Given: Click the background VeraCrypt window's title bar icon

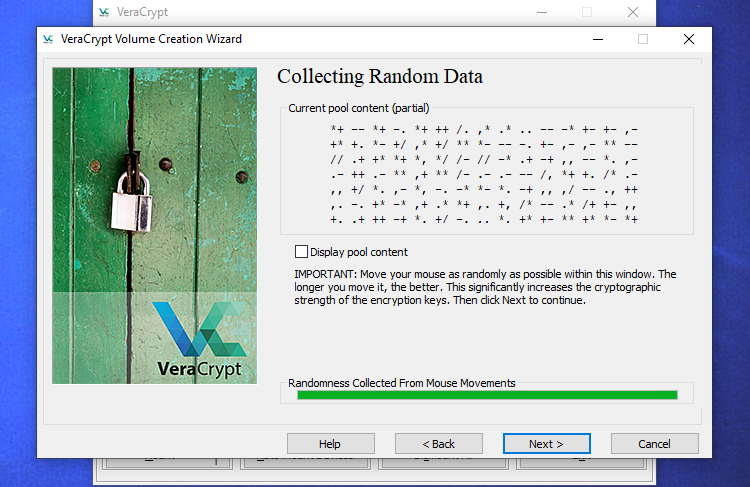Looking at the screenshot, I should [107, 12].
